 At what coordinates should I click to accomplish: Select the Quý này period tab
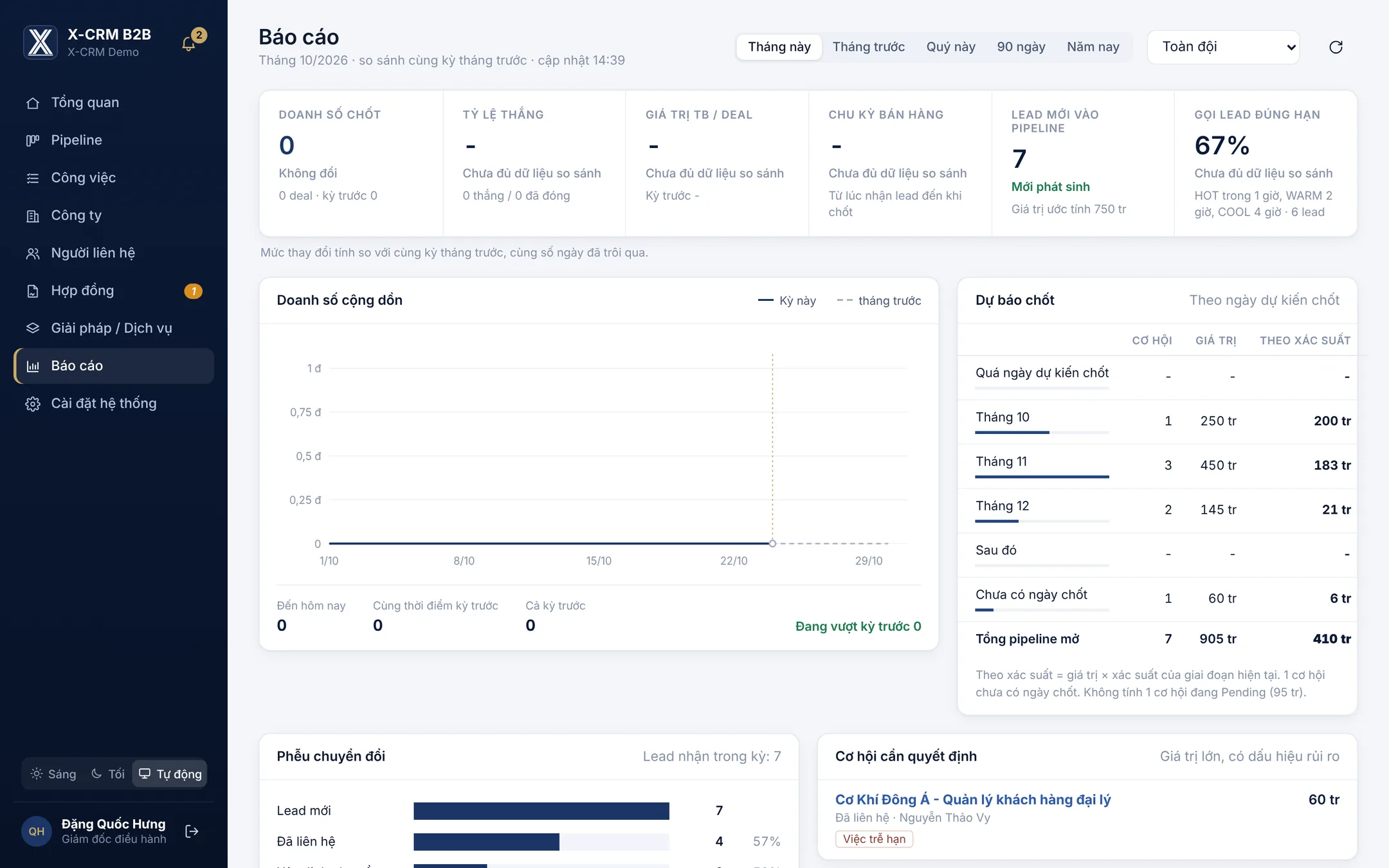point(950,47)
